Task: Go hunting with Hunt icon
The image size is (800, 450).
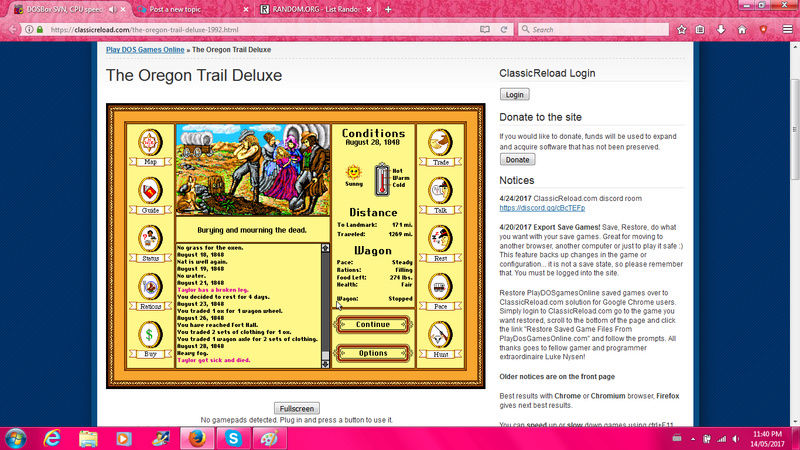Action: (440, 335)
